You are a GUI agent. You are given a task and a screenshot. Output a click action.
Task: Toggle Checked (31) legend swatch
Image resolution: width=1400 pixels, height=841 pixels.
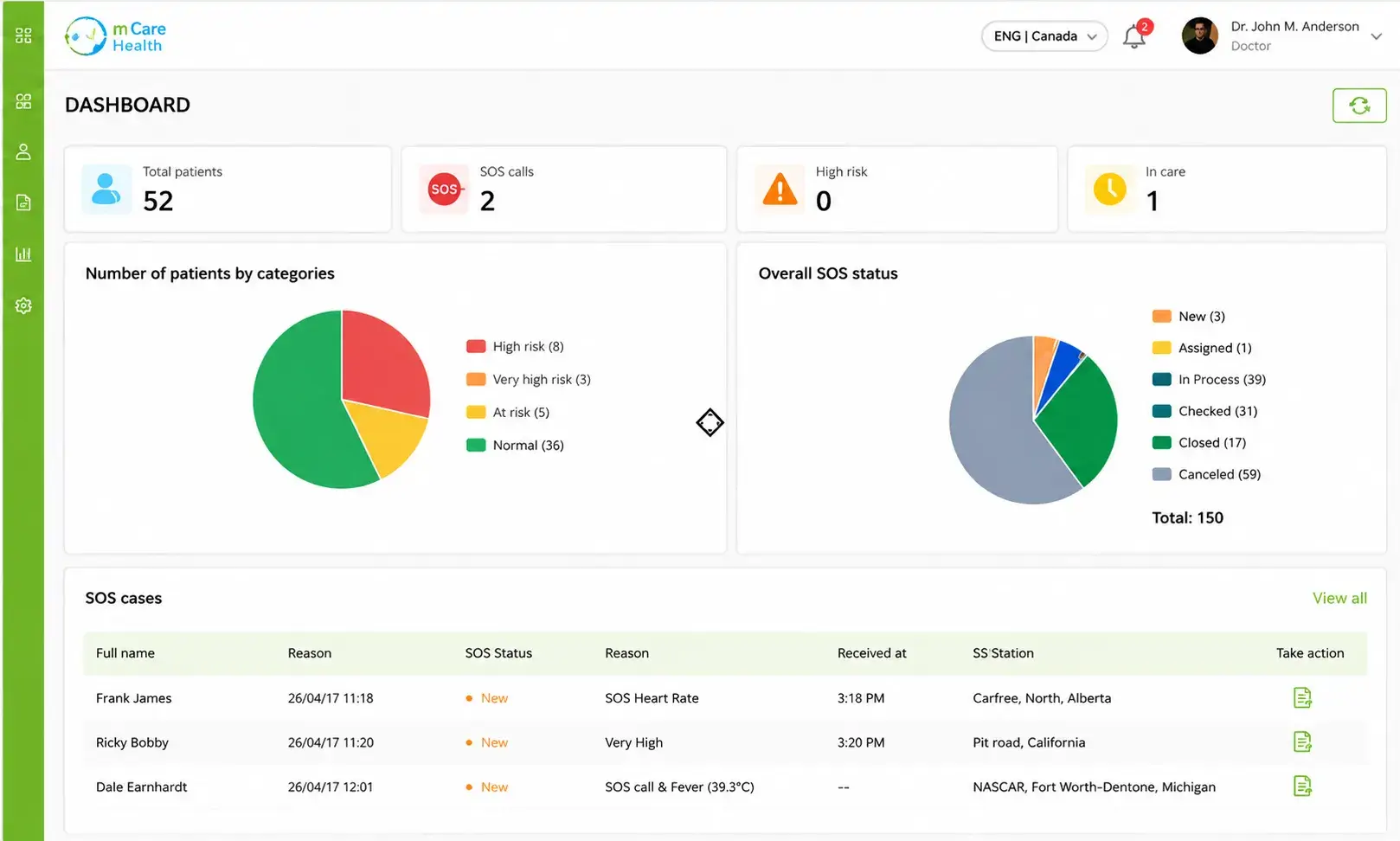point(1162,411)
